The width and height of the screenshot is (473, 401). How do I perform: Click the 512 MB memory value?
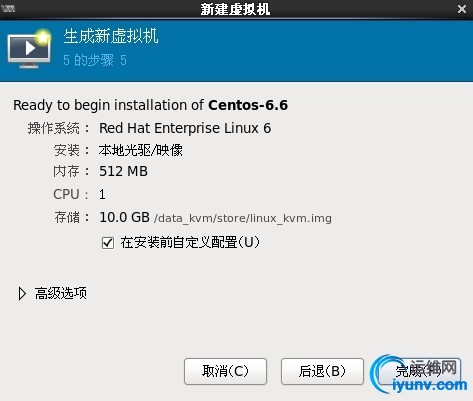point(123,172)
